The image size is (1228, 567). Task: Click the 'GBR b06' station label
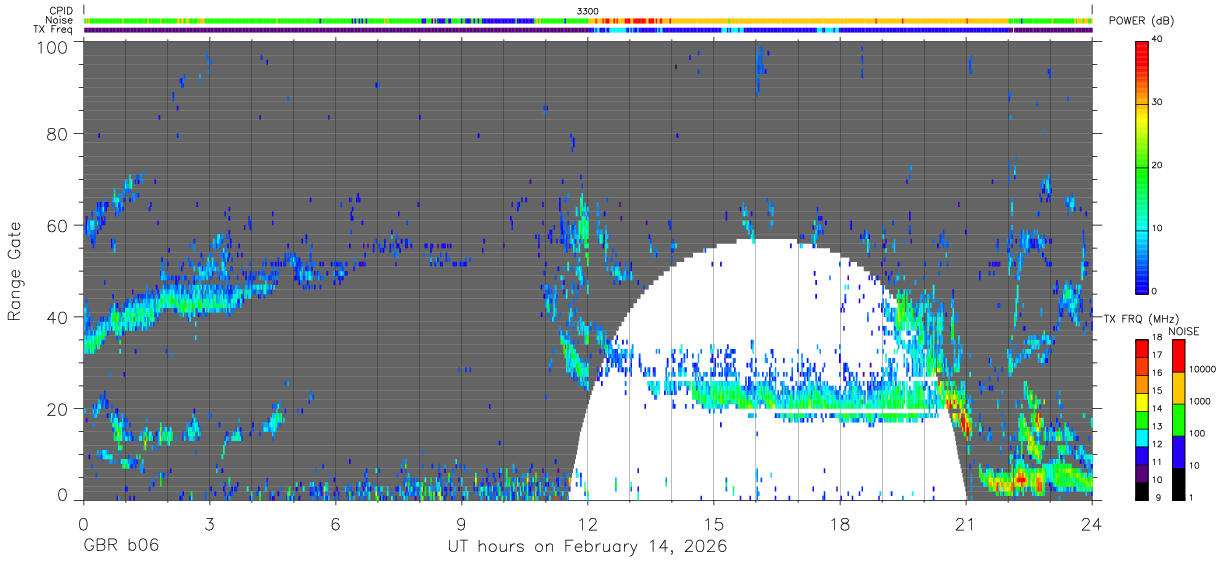click(x=120, y=546)
